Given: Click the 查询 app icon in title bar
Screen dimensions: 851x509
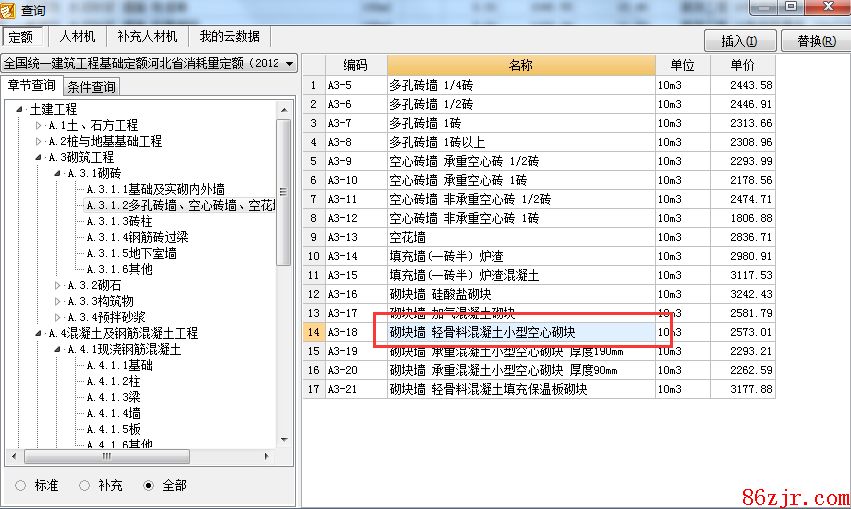Looking at the screenshot, I should click(11, 10).
